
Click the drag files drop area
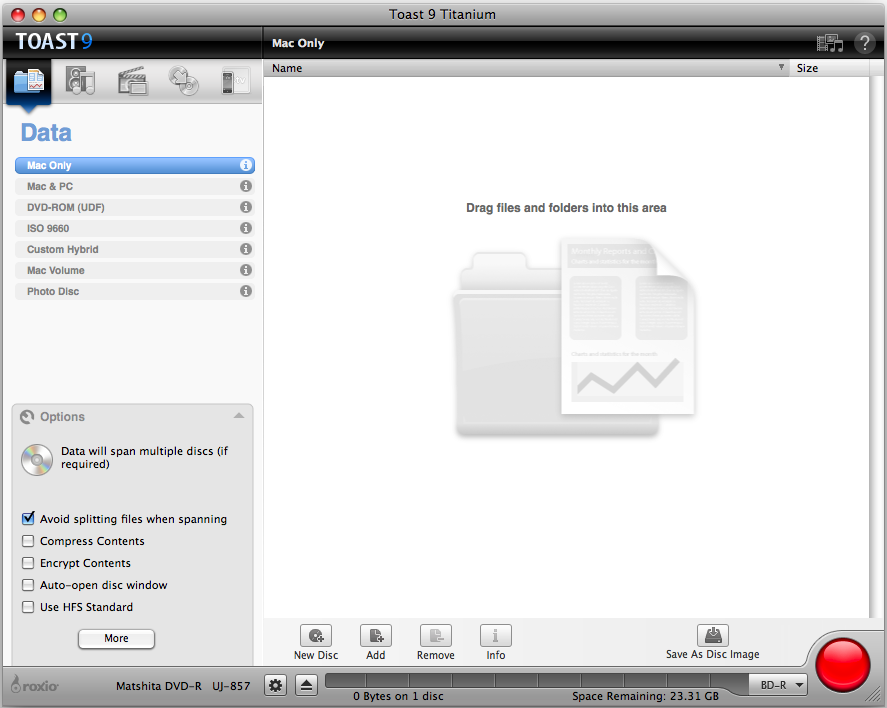pos(566,346)
